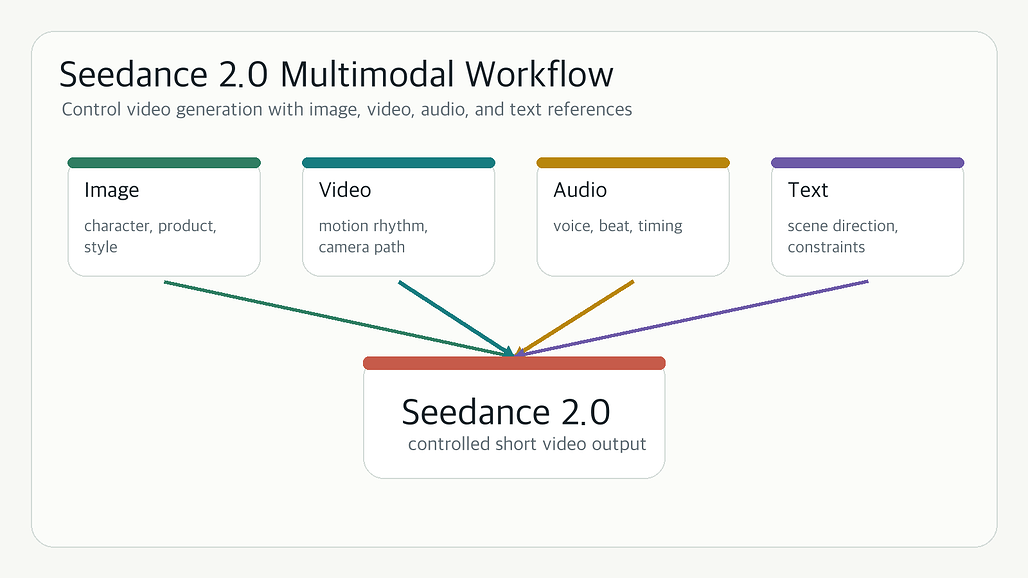Click 'controlled short video output' caption
Screen dimensions: 1028x578
point(527,444)
